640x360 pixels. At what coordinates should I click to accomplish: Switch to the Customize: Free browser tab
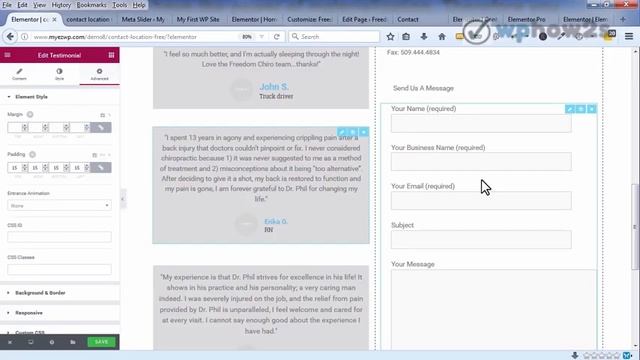[x=309, y=20]
